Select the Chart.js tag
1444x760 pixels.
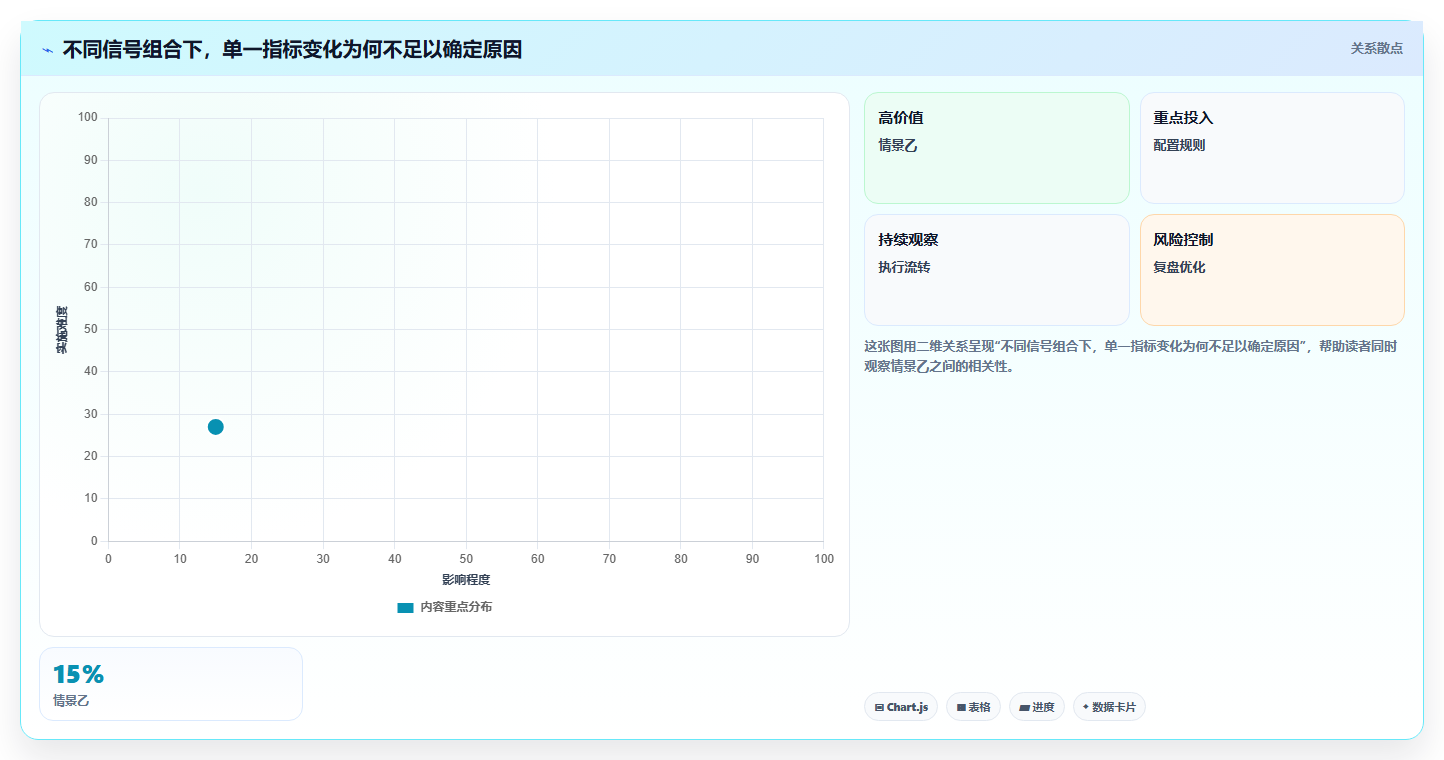[901, 707]
